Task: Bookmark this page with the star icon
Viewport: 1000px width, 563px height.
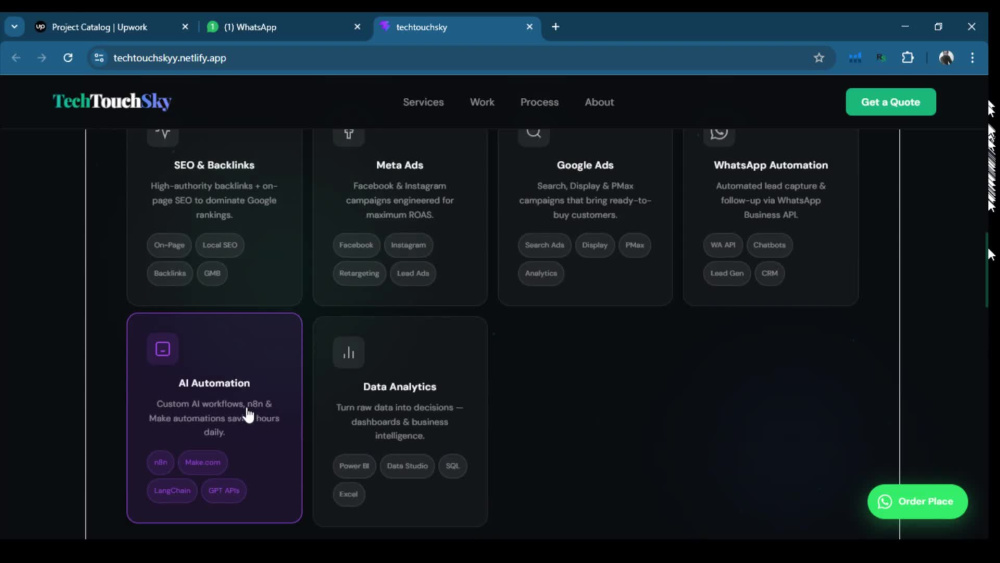Action: tap(819, 58)
